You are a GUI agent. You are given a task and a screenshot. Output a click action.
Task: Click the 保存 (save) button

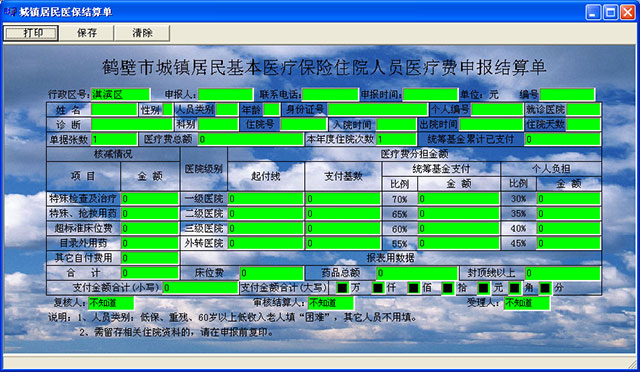point(87,33)
